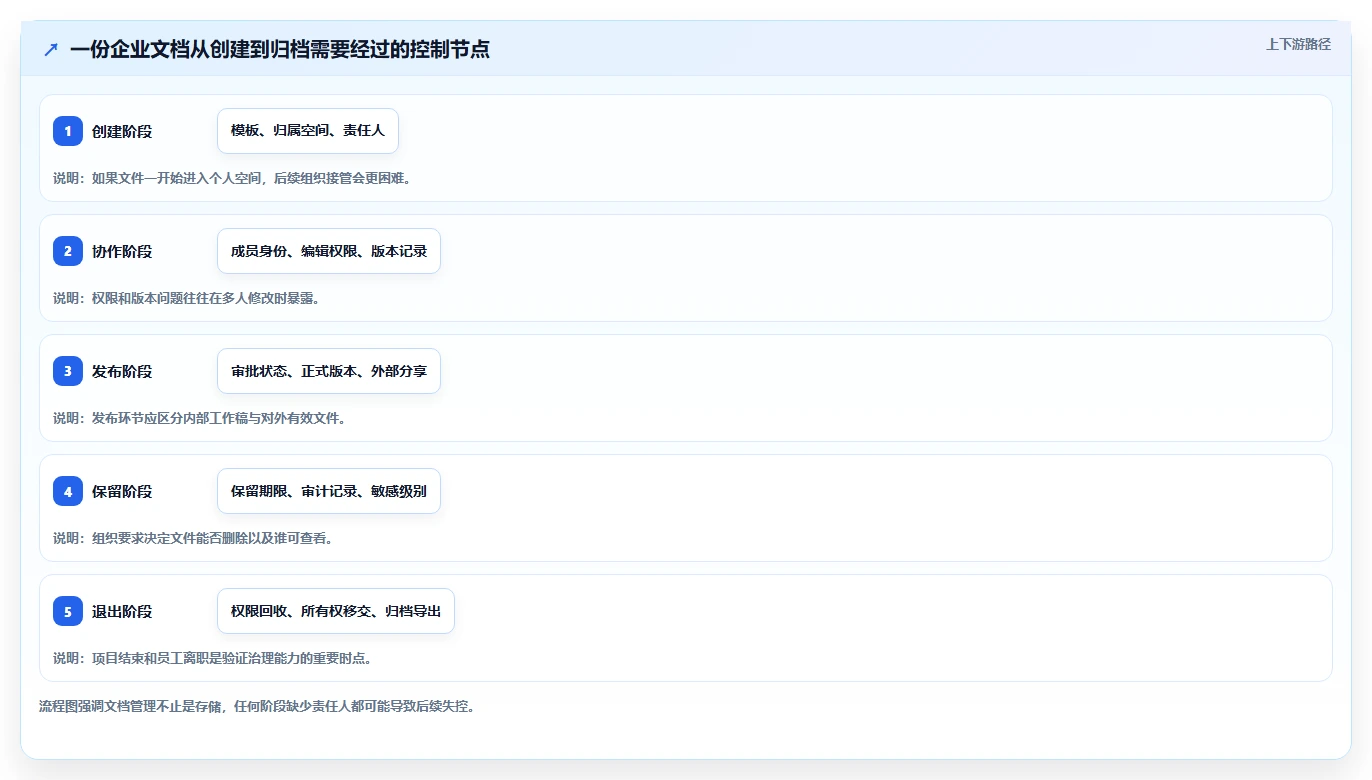Click note 项目结束和员工离职是验证治理能力的重要时点
Image resolution: width=1372 pixels, height=780 pixels.
point(213,658)
